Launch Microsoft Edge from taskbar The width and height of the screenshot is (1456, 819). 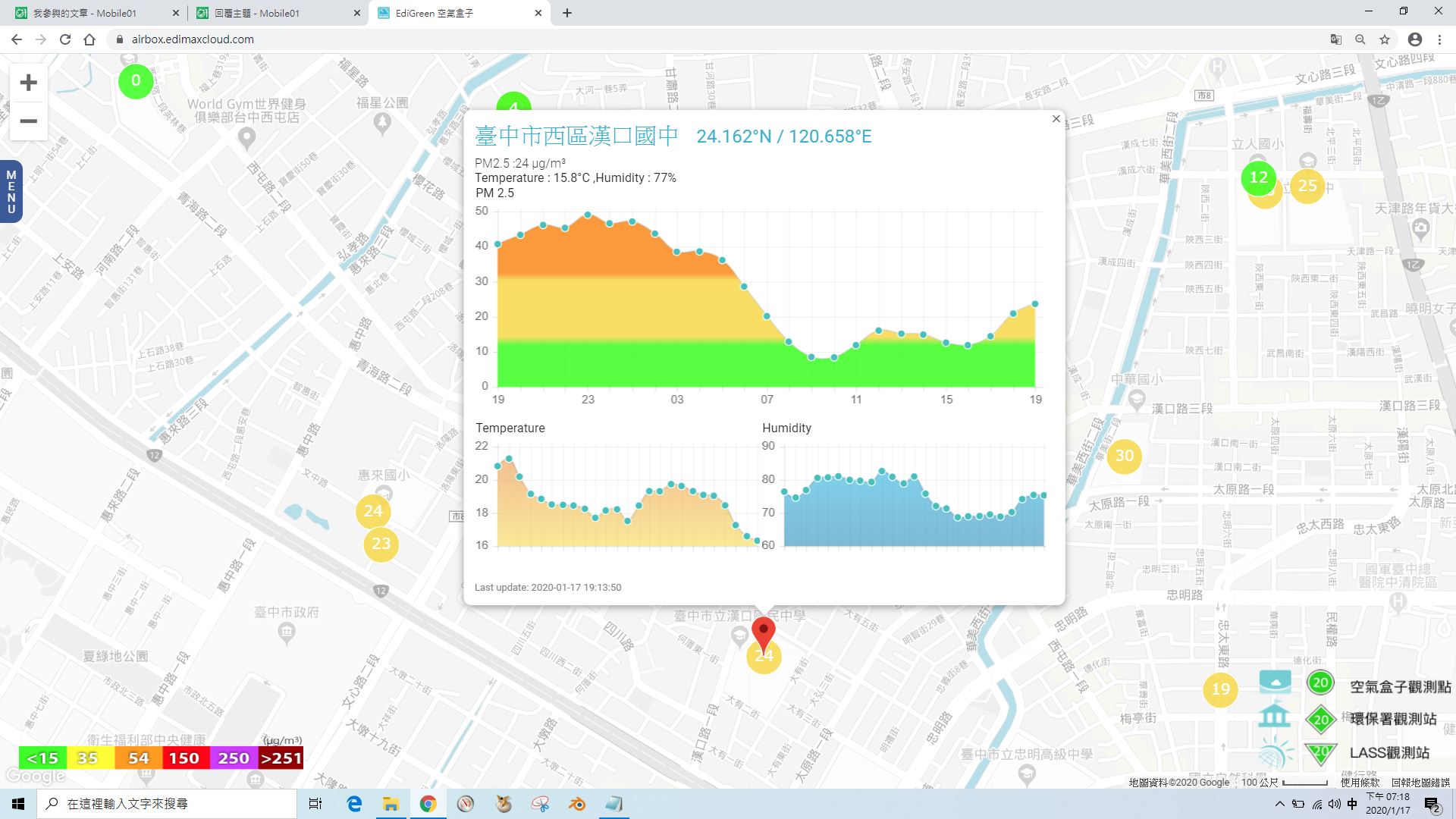click(x=354, y=804)
